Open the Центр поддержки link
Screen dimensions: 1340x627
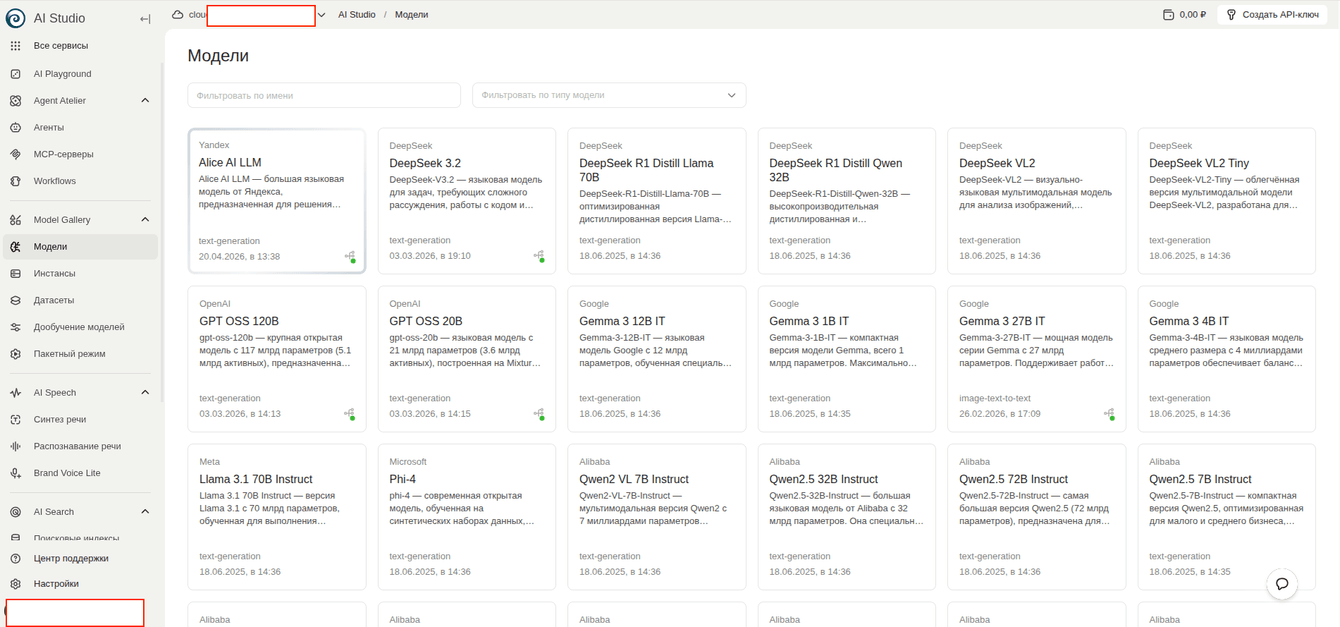[x=71, y=559]
